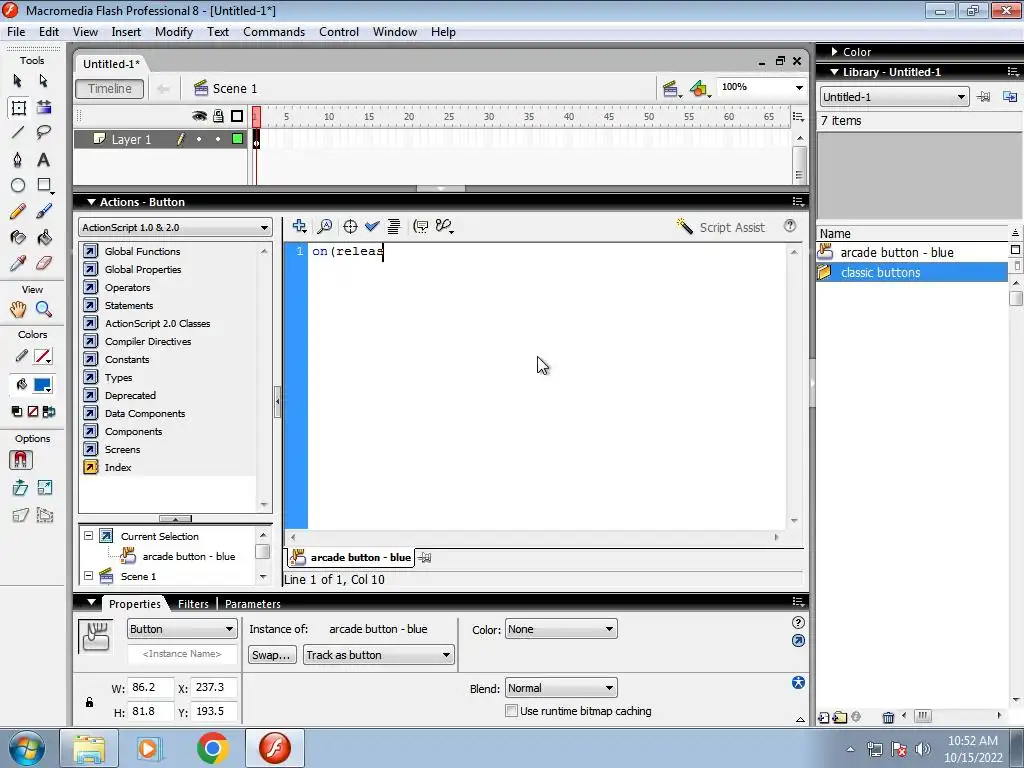
Task: Select the Hand tool
Action: [18, 309]
